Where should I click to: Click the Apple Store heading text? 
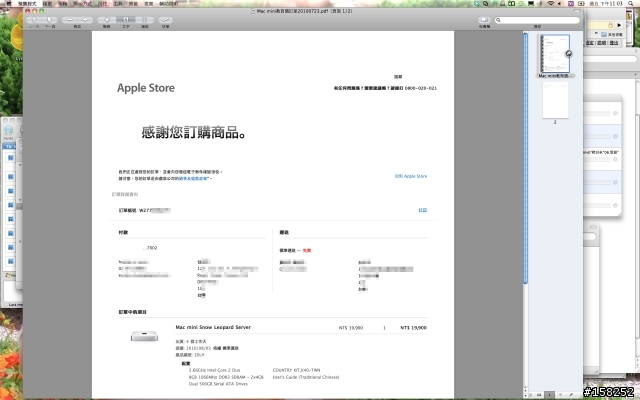pyautogui.click(x=146, y=88)
